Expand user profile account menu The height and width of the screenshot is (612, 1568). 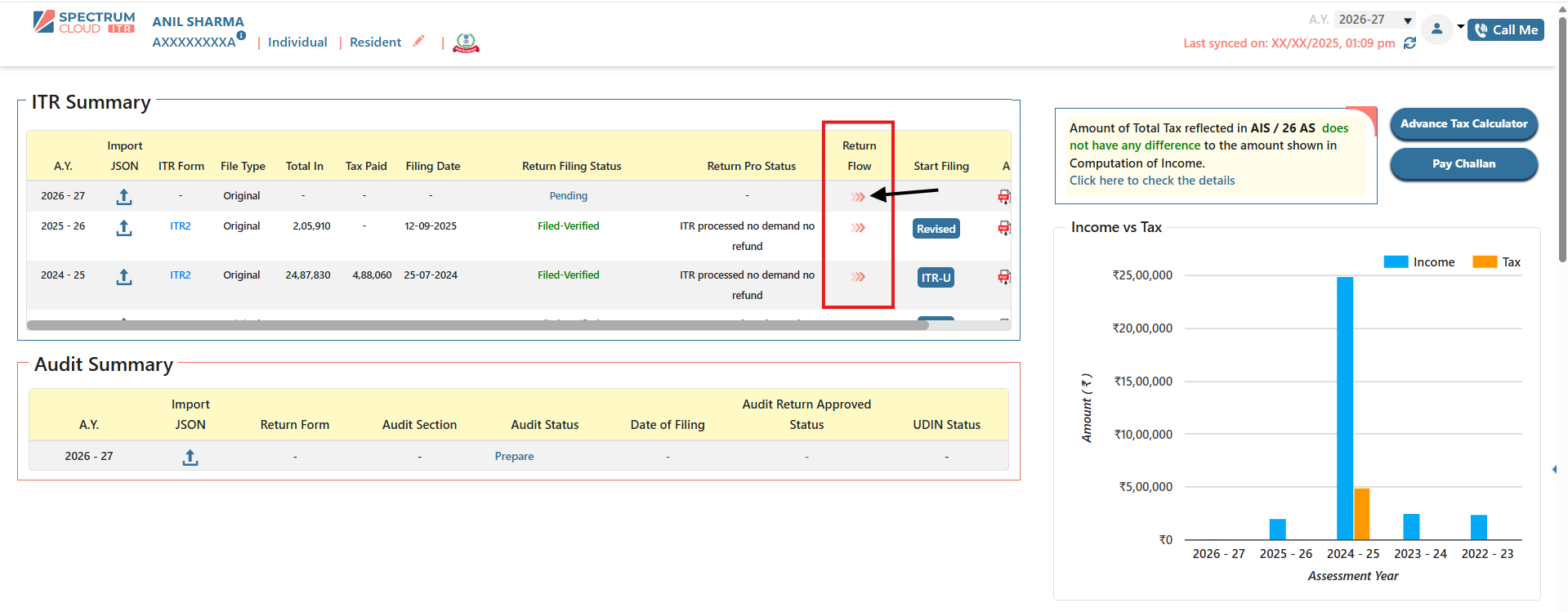(x=1443, y=29)
